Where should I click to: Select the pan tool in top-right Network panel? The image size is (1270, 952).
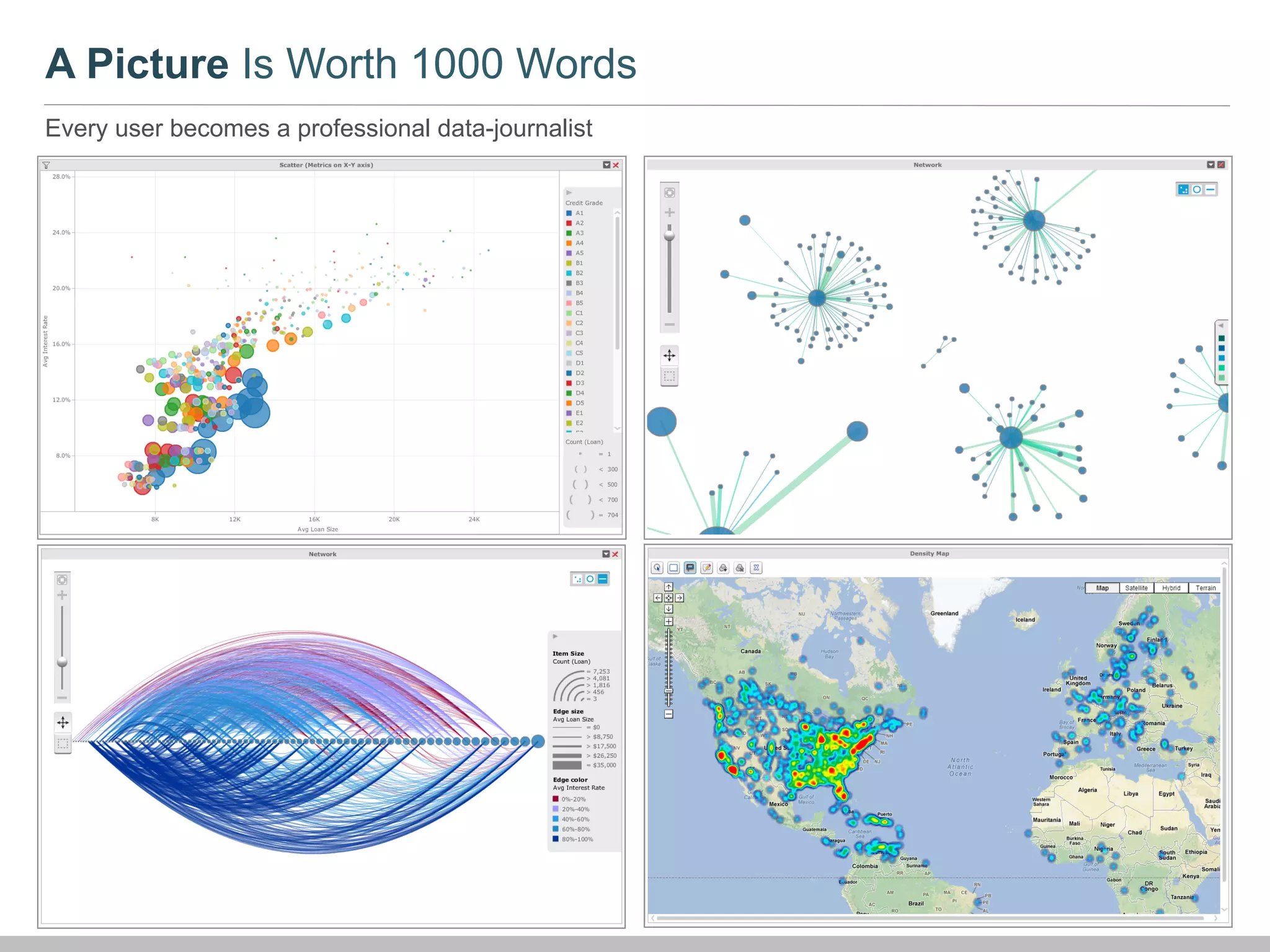[x=670, y=356]
